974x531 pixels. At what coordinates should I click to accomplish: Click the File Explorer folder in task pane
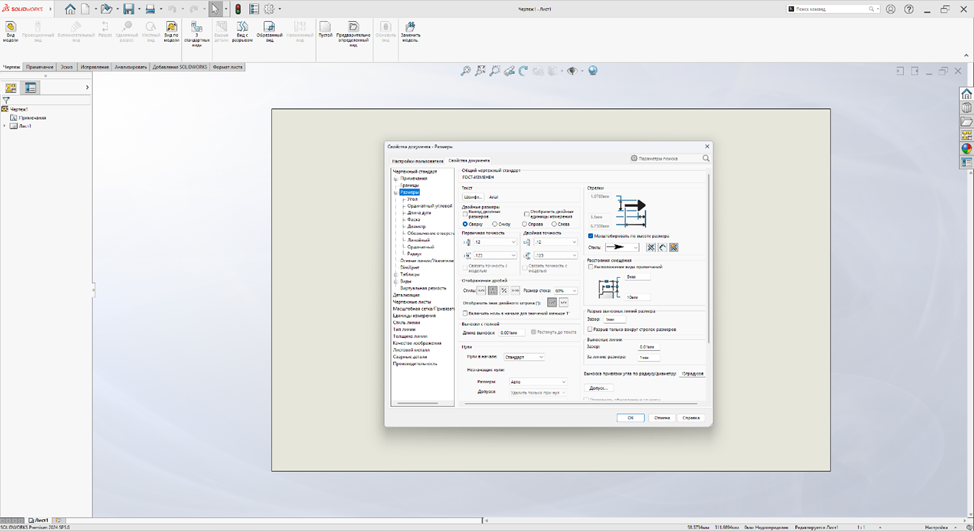(x=966, y=121)
